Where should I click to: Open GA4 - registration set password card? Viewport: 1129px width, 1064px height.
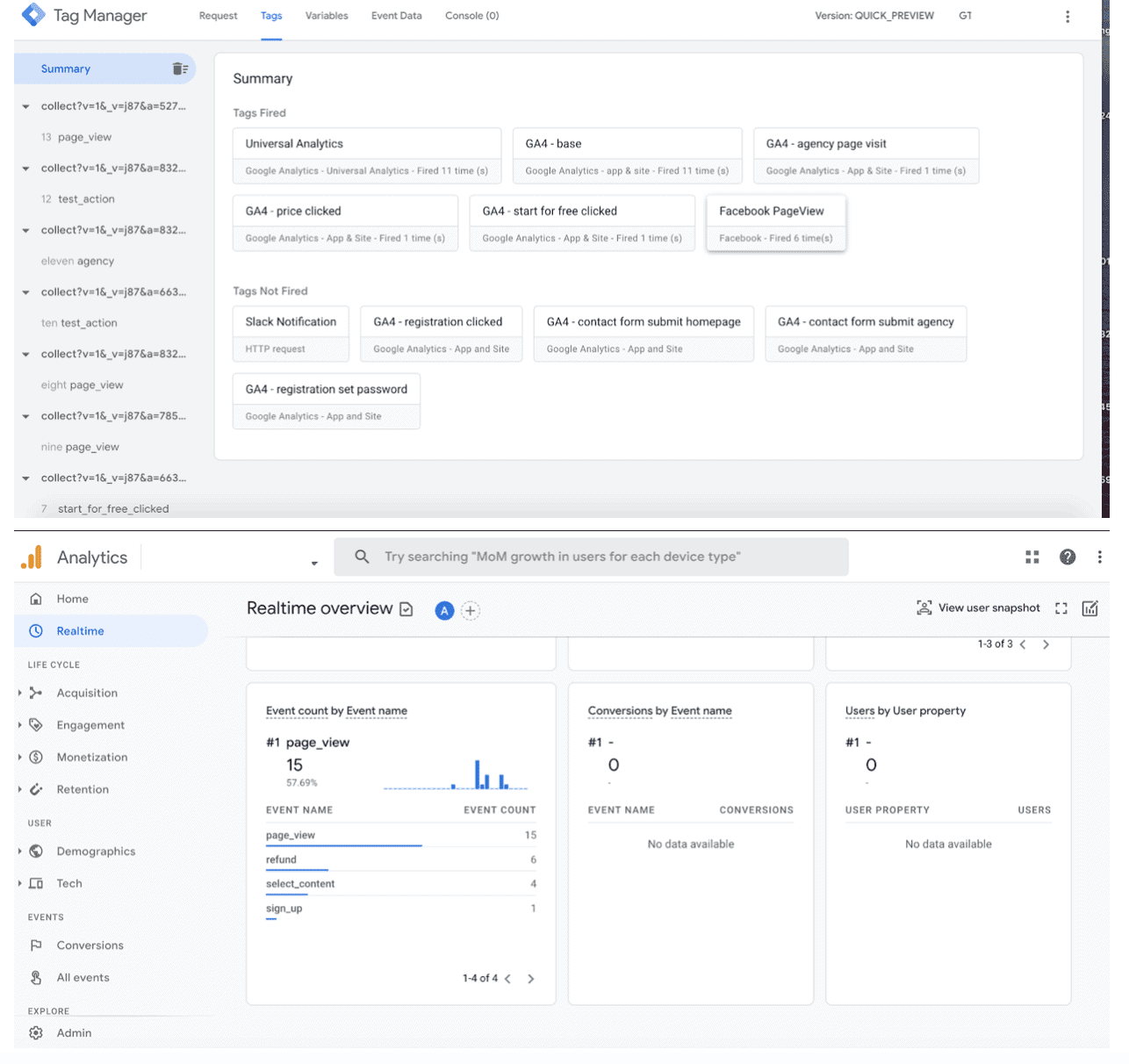click(x=327, y=402)
